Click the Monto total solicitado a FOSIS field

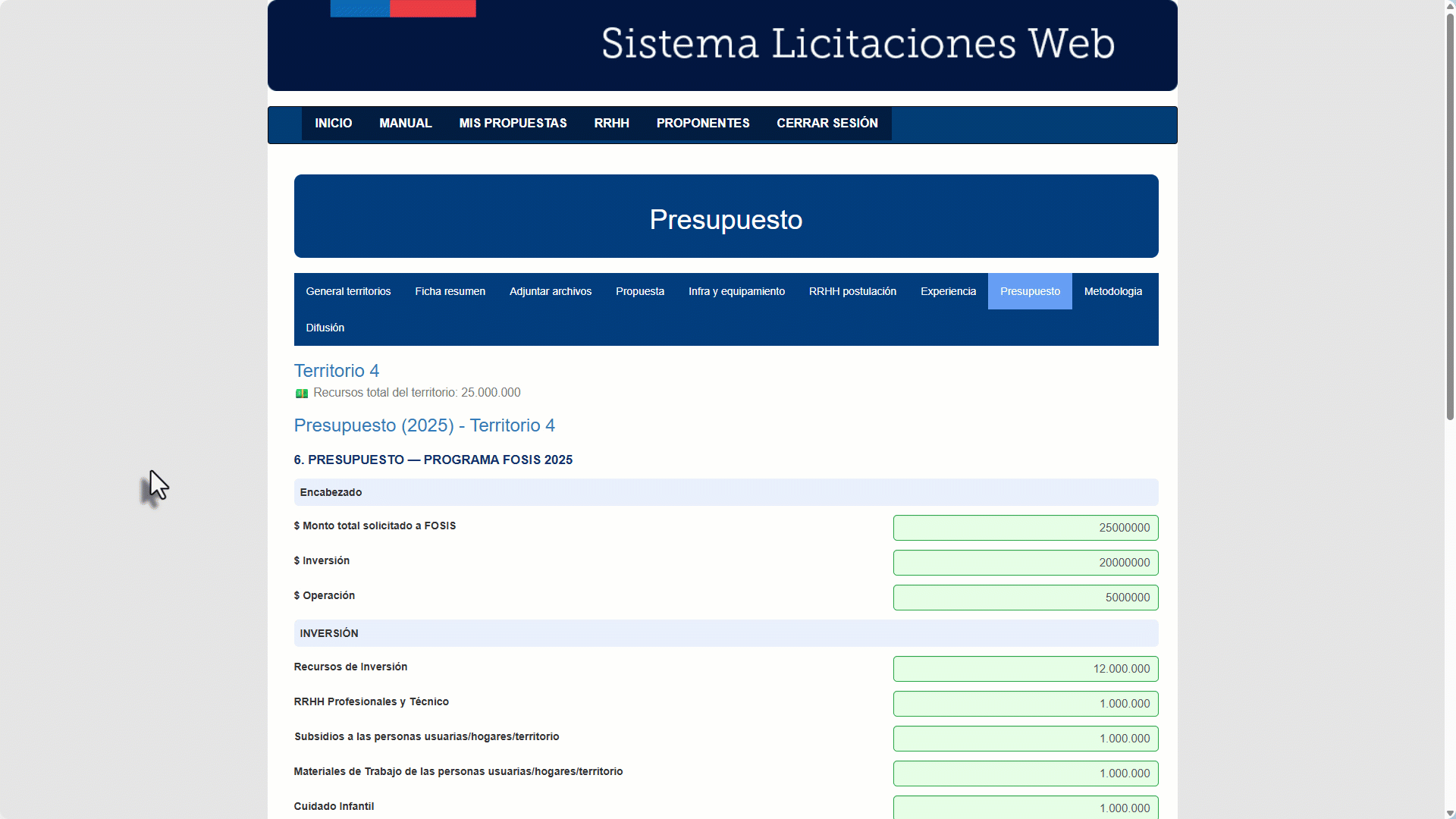1025,528
